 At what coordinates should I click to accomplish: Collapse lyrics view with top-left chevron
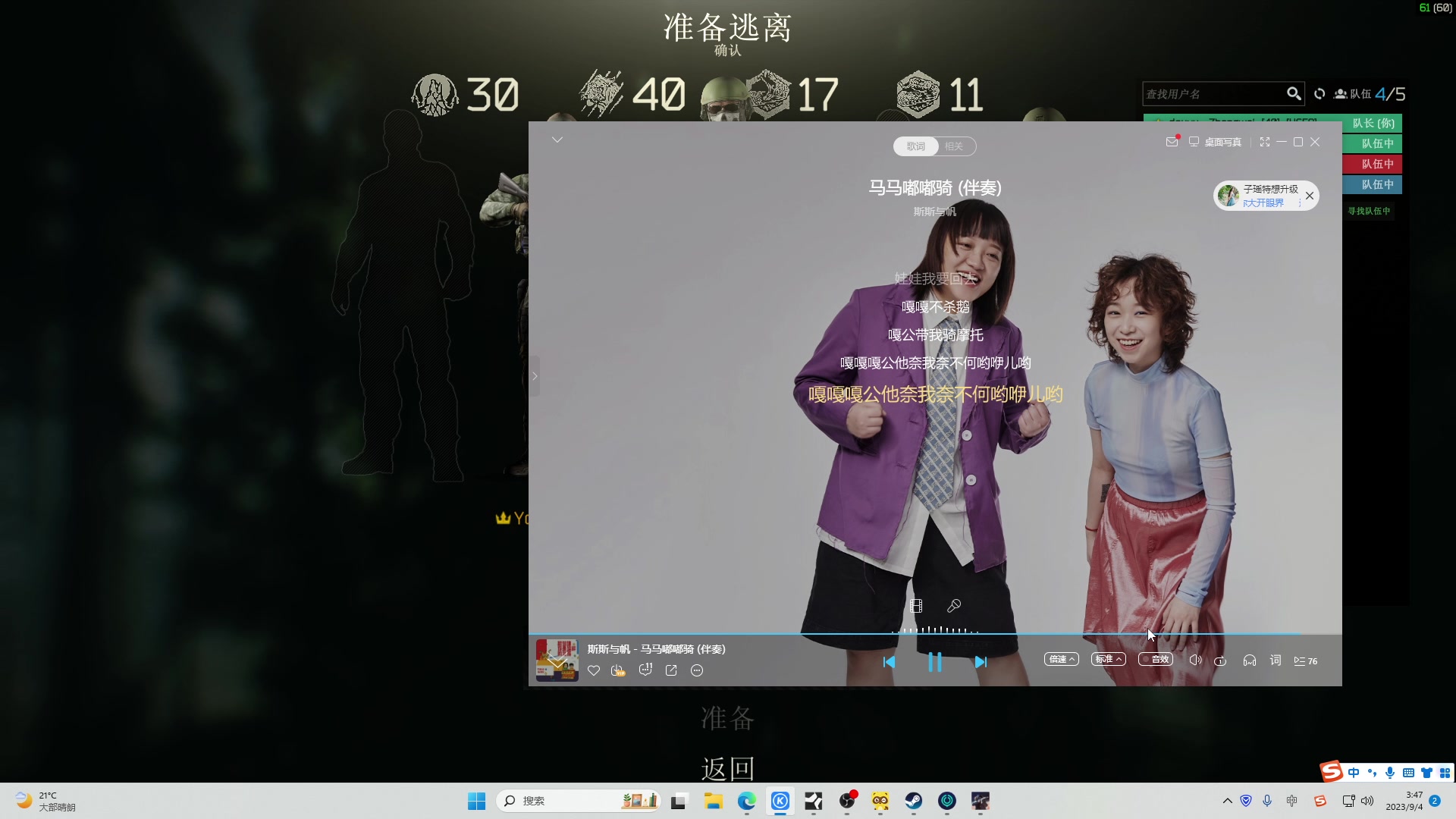[x=557, y=140]
